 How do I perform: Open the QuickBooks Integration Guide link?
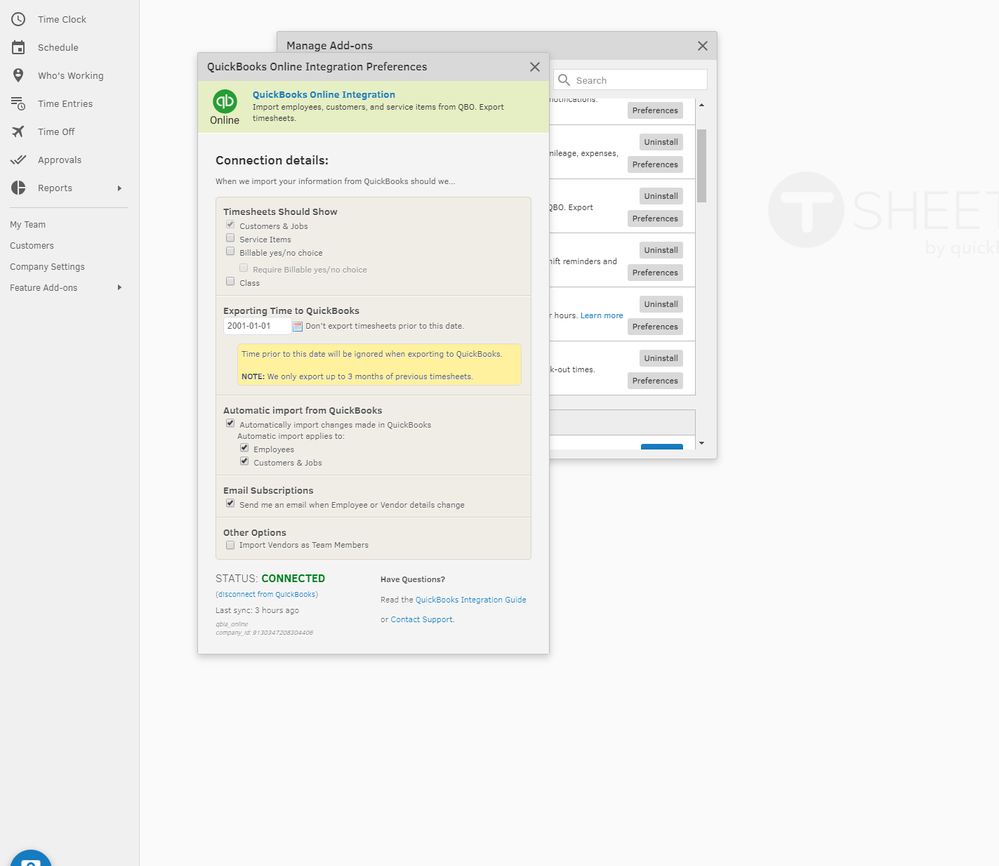(x=471, y=600)
